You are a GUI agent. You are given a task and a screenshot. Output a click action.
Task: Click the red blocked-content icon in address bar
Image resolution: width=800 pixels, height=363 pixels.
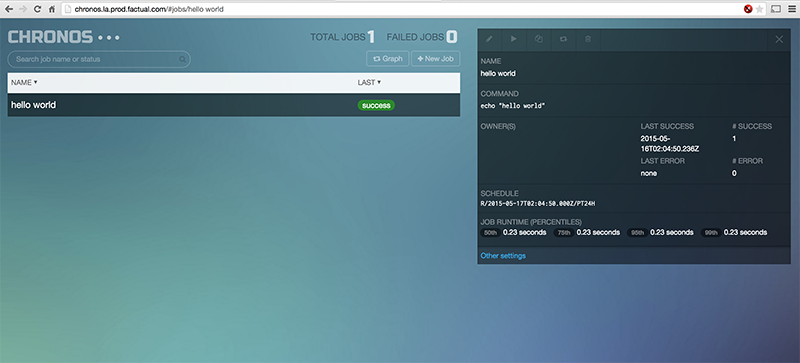point(748,9)
